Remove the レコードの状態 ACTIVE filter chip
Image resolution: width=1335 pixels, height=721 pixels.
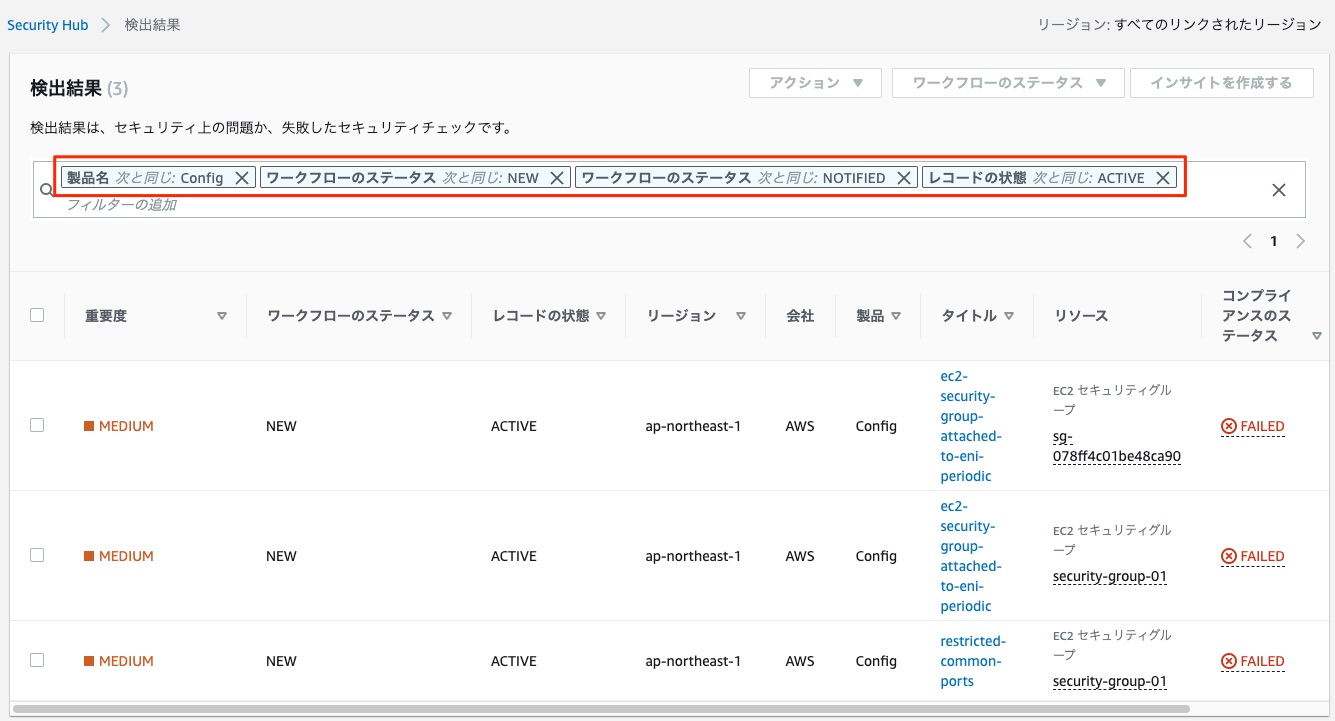(1162, 178)
